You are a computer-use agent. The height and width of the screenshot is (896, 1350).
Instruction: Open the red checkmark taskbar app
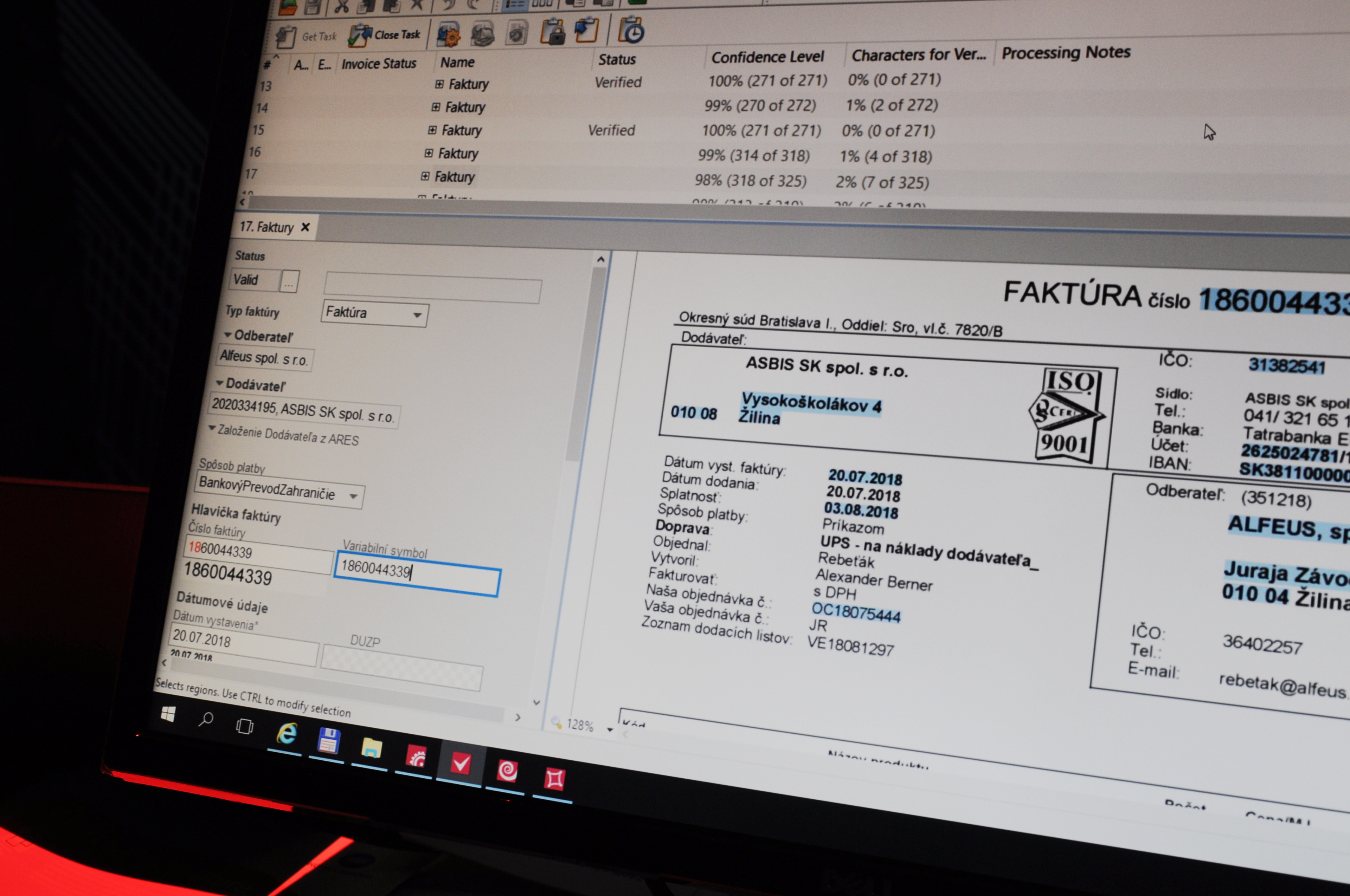(461, 764)
